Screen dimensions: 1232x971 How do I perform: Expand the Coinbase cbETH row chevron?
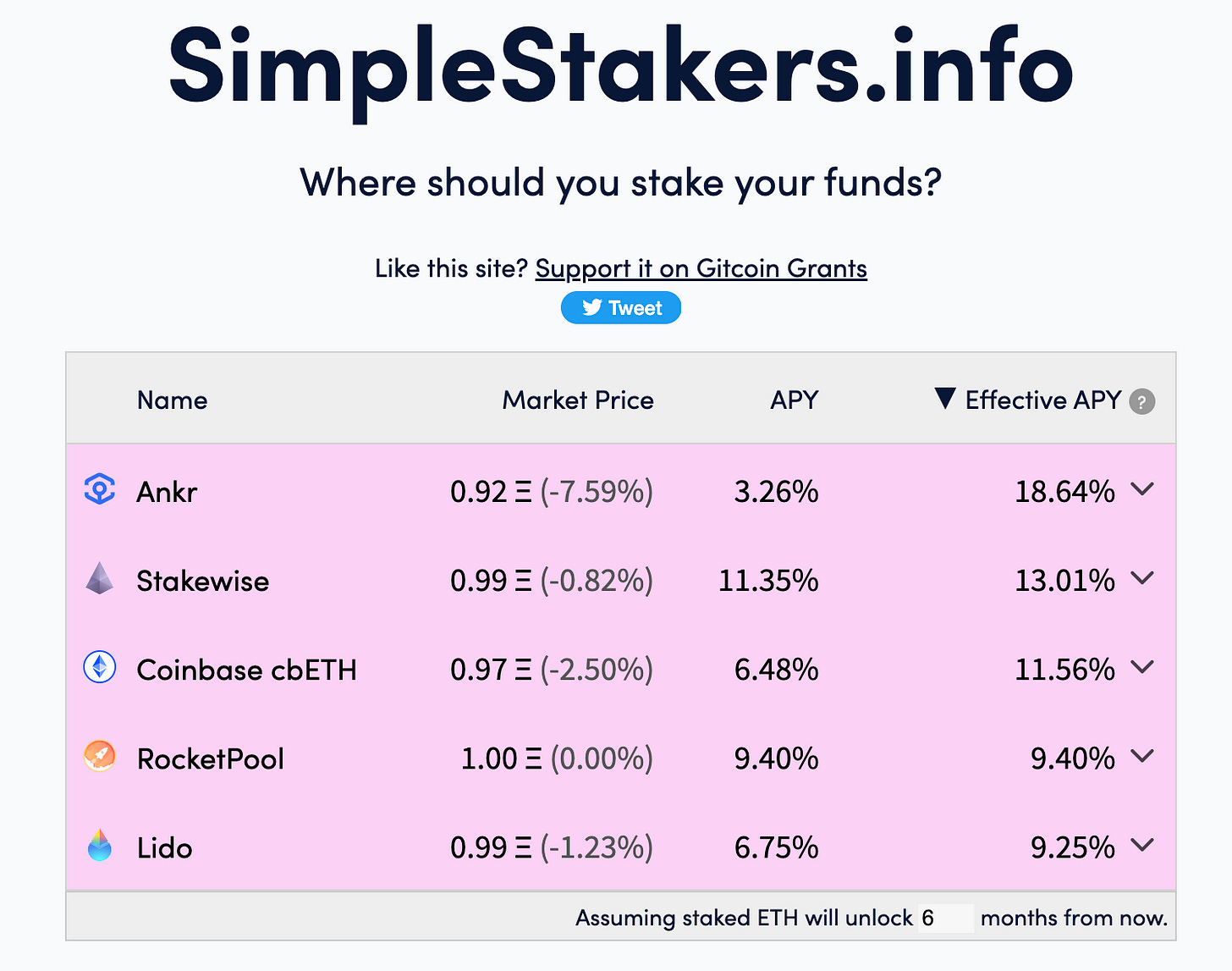tap(1142, 667)
